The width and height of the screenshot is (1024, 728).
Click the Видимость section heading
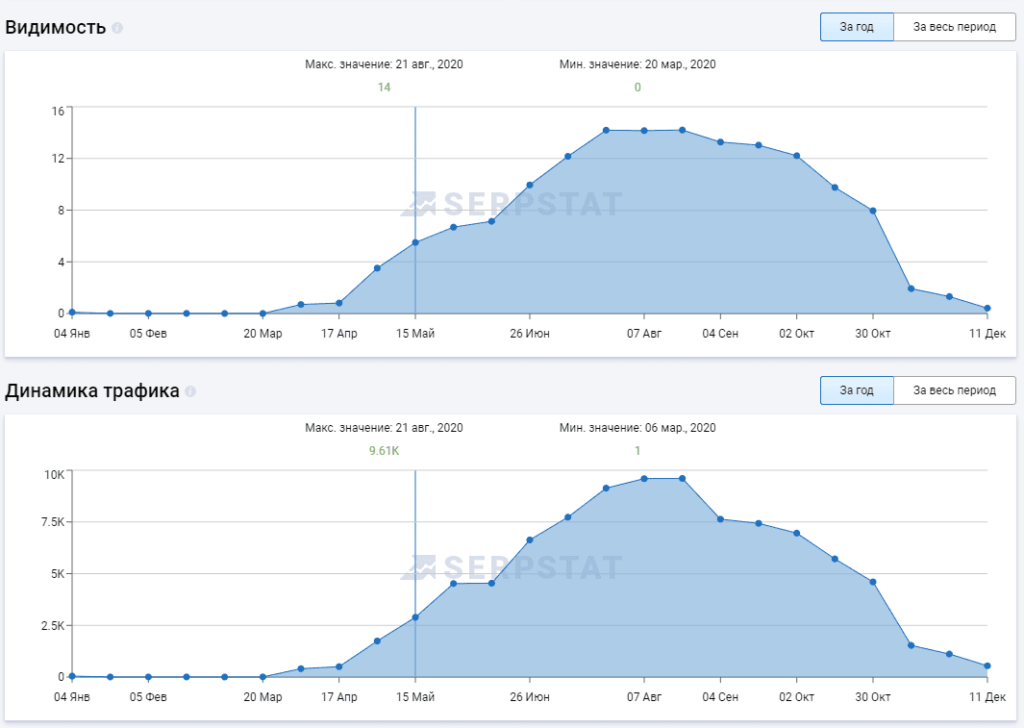56,27
